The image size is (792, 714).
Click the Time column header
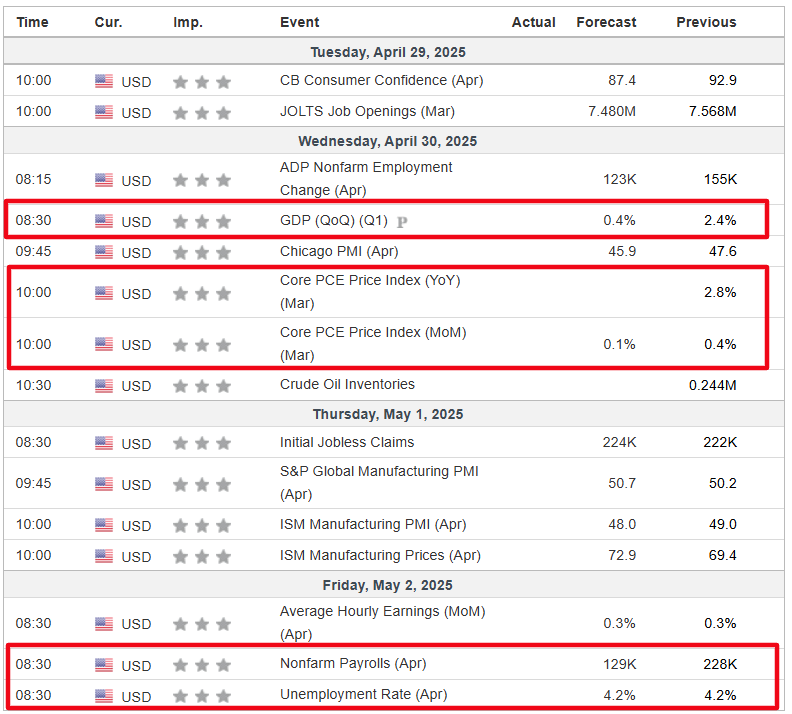(32, 22)
